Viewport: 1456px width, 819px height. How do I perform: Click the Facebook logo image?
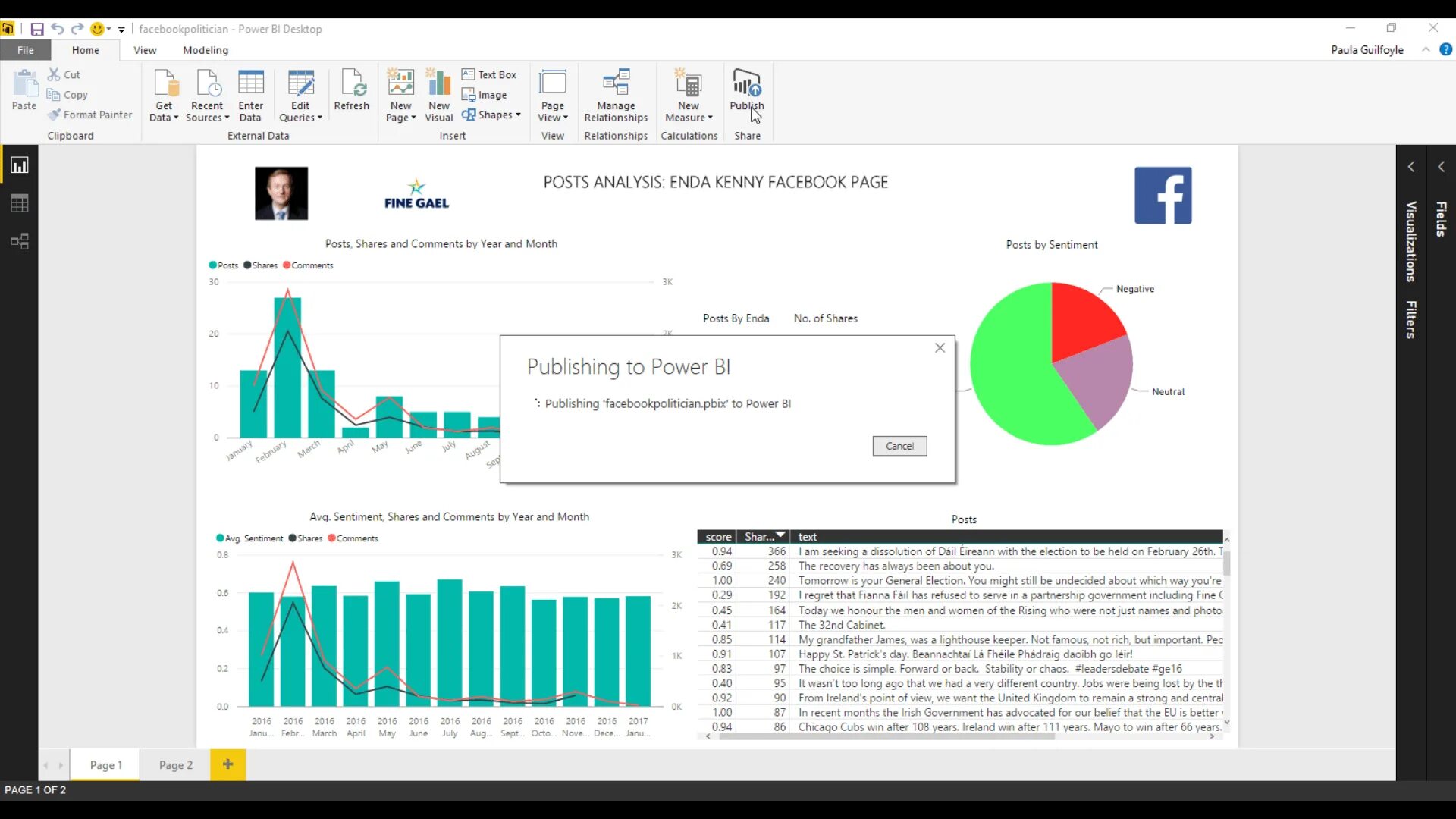coord(1163,196)
